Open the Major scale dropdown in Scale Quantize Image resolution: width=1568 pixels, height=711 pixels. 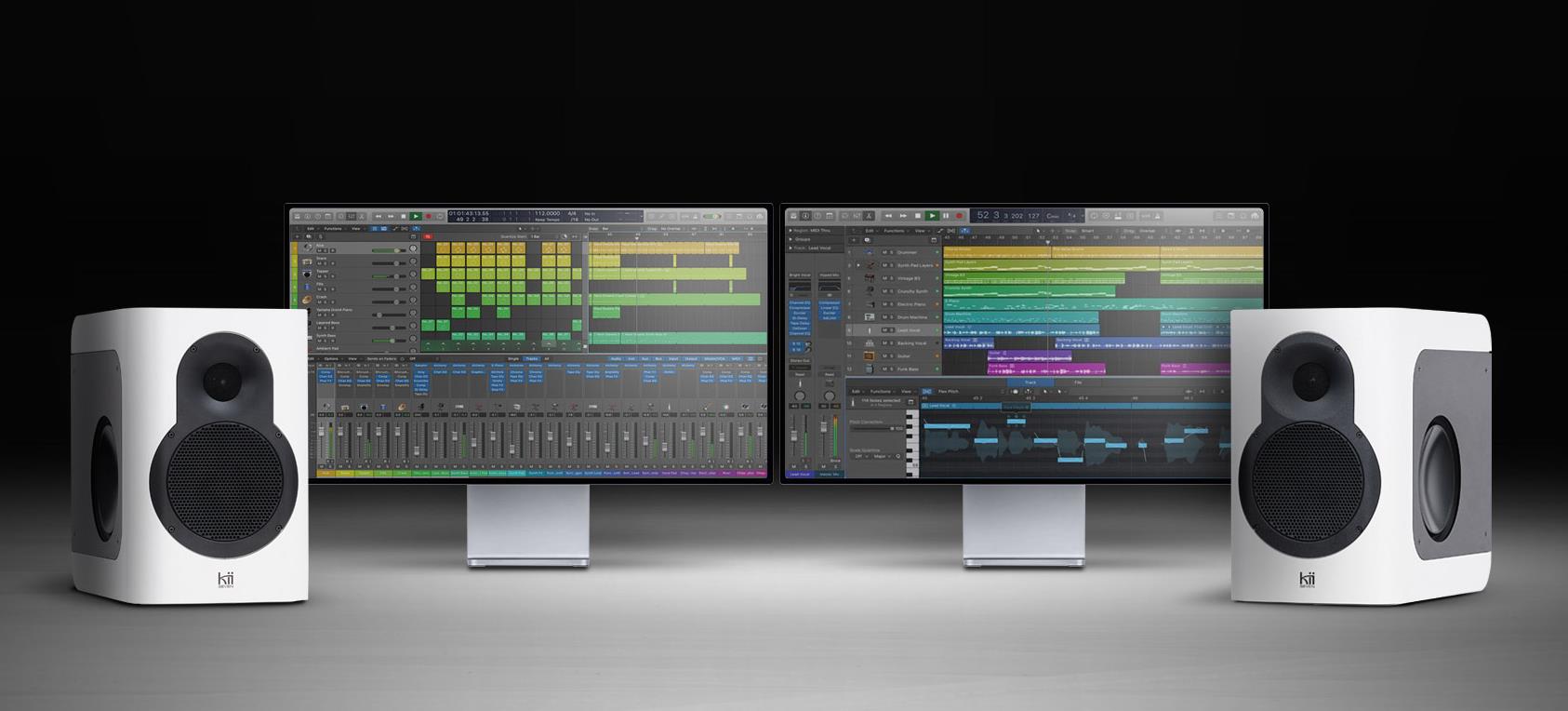click(x=881, y=457)
